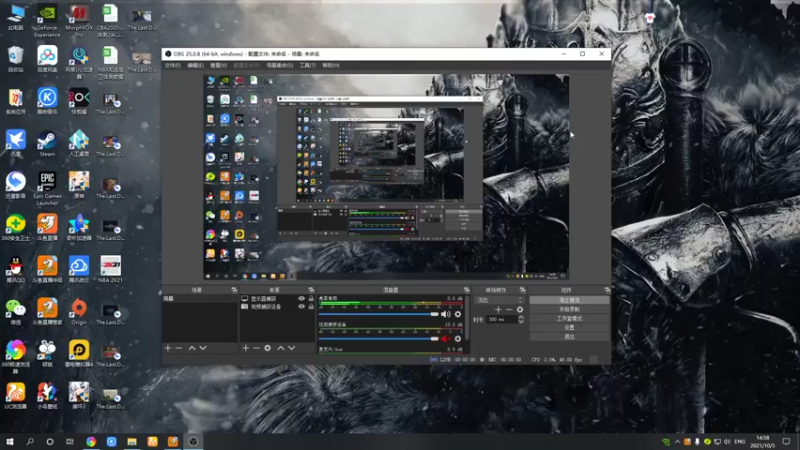The width and height of the screenshot is (800, 450).
Task: Click the ENG input language indicator
Action: [x=739, y=442]
